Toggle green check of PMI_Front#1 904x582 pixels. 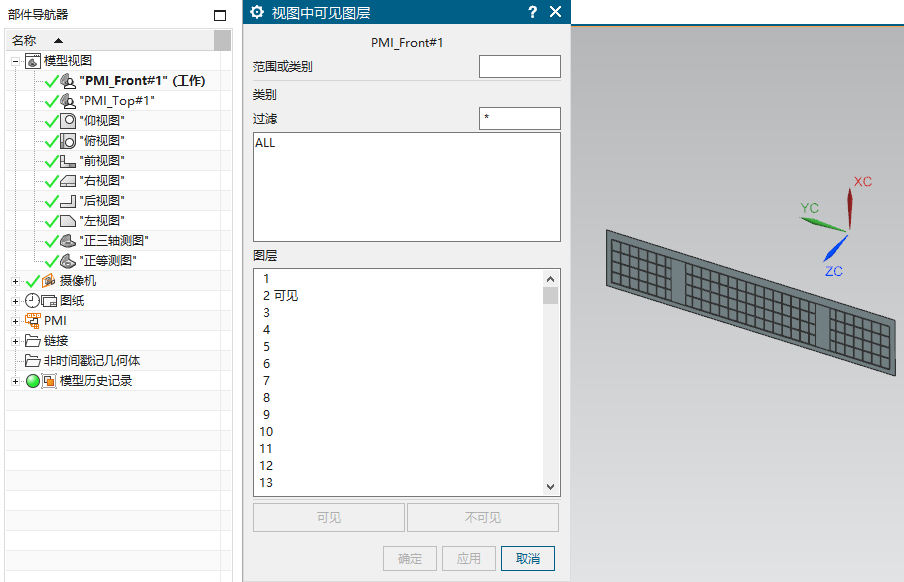[52, 81]
